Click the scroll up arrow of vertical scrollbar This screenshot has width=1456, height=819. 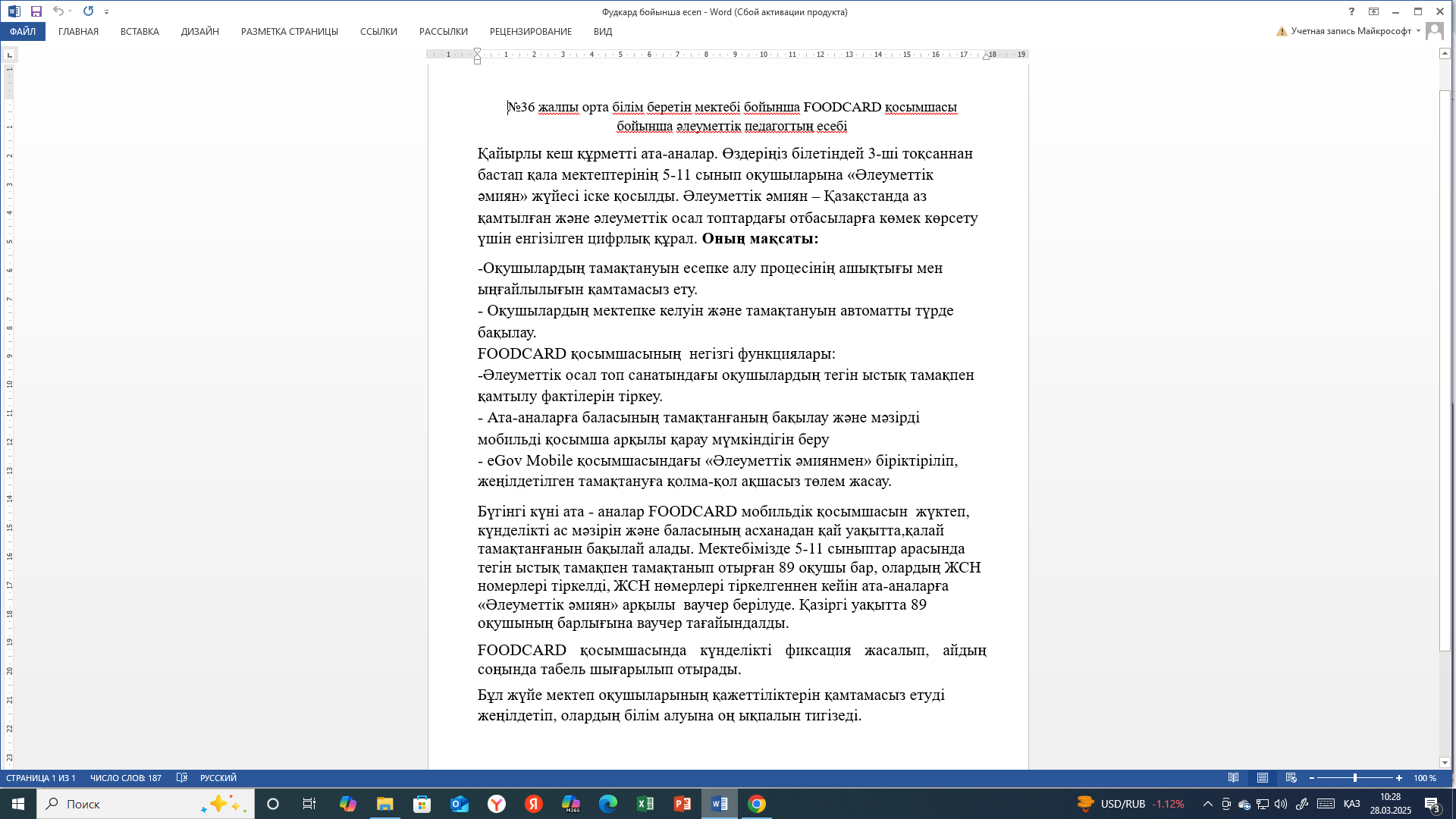pyautogui.click(x=1445, y=53)
